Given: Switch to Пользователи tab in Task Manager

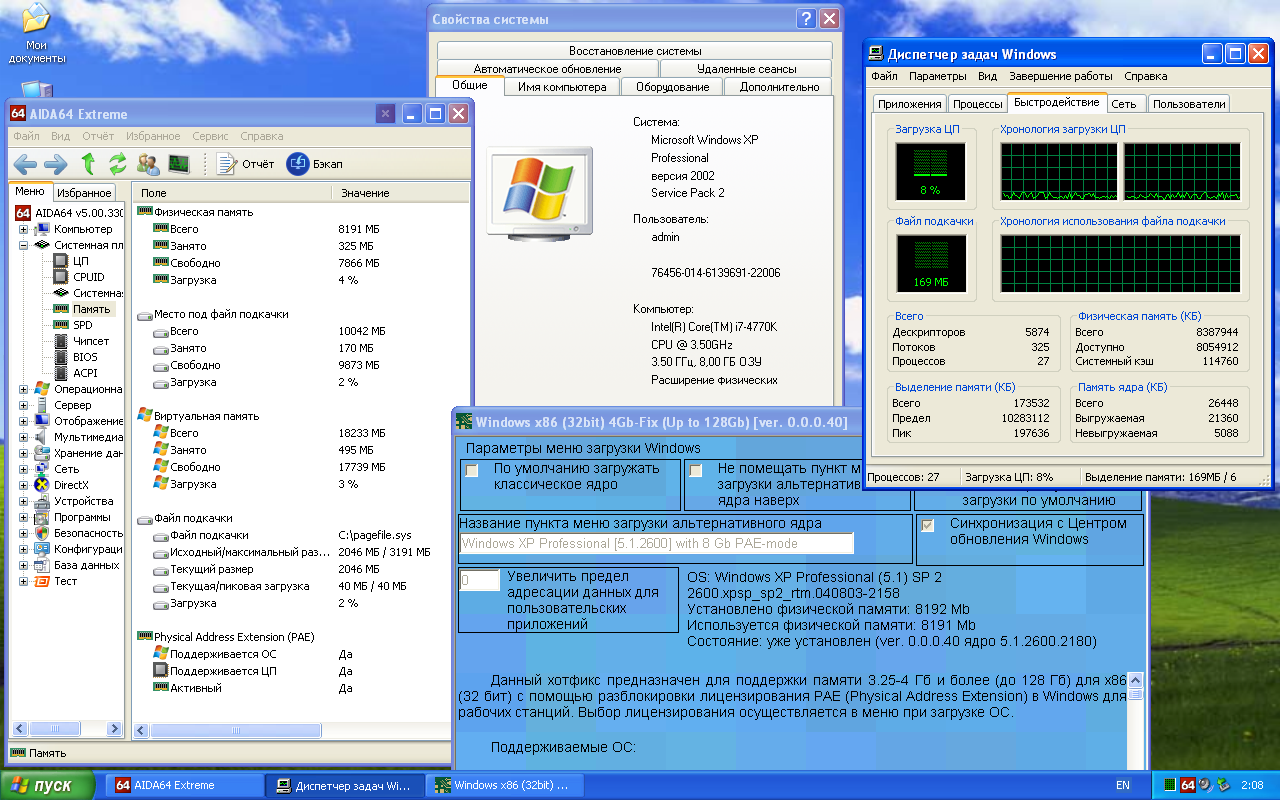Looking at the screenshot, I should 1188,104.
